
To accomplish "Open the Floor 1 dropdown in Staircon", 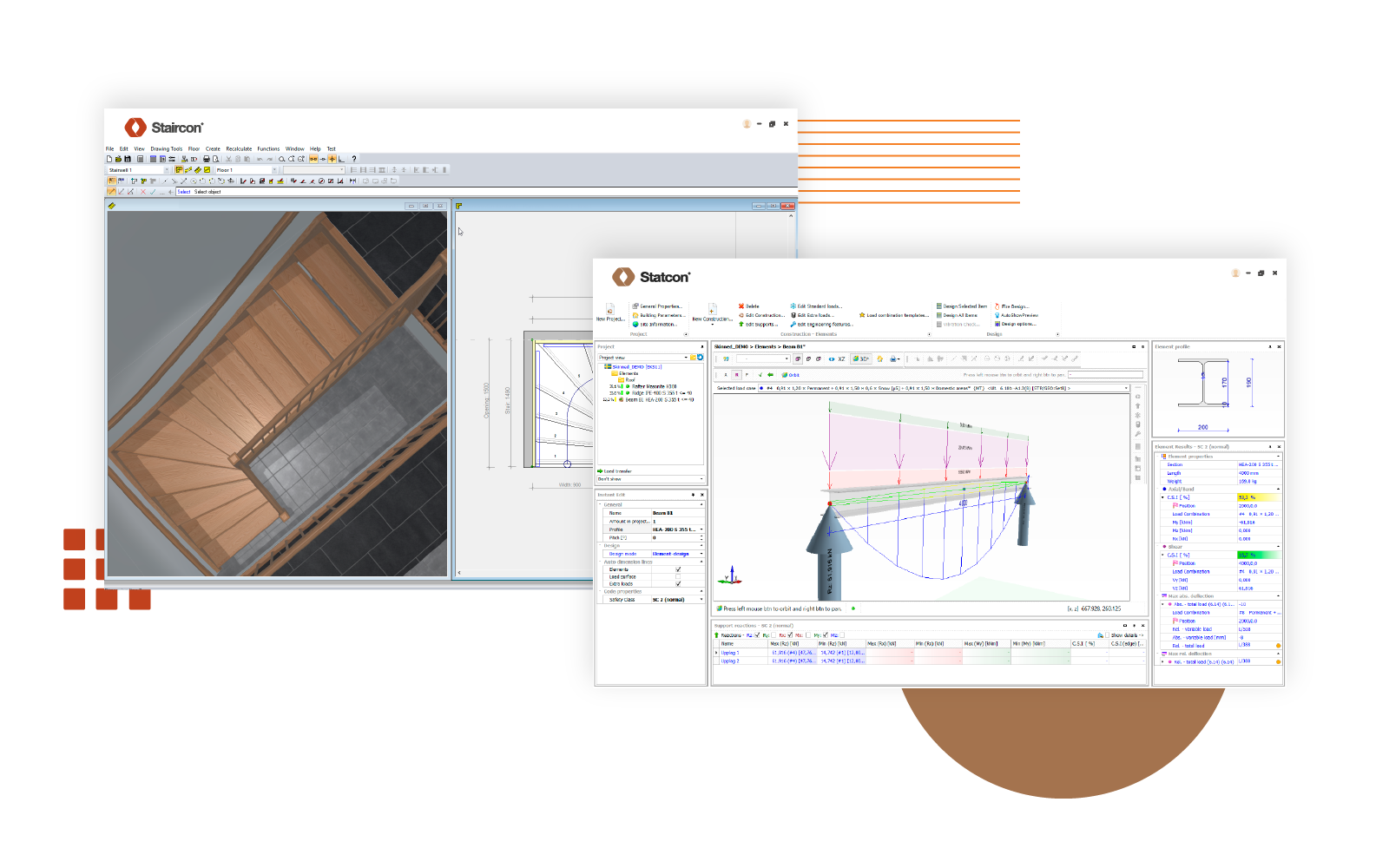I will [274, 170].
